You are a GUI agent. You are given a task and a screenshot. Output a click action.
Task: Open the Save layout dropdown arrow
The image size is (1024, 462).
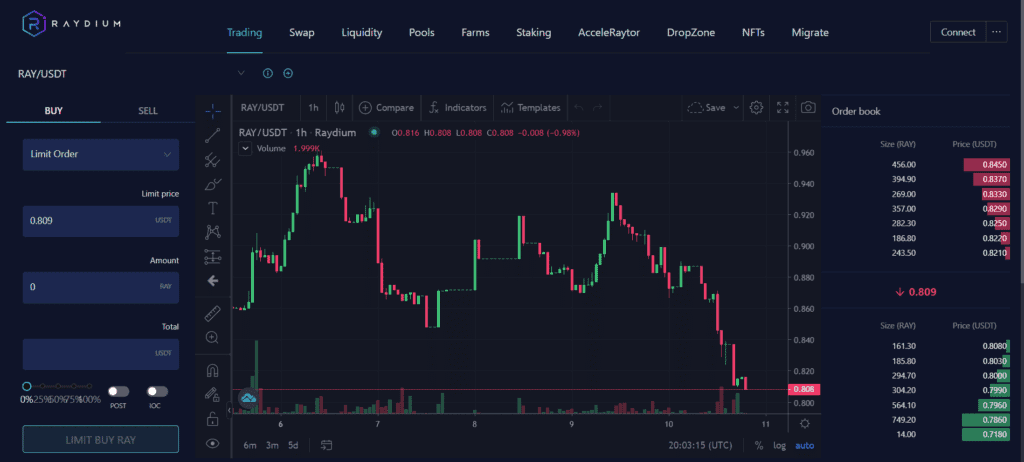pos(737,107)
